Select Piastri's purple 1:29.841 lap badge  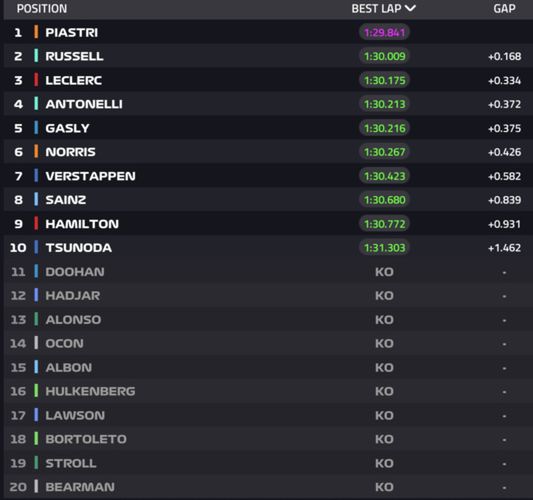point(384,33)
